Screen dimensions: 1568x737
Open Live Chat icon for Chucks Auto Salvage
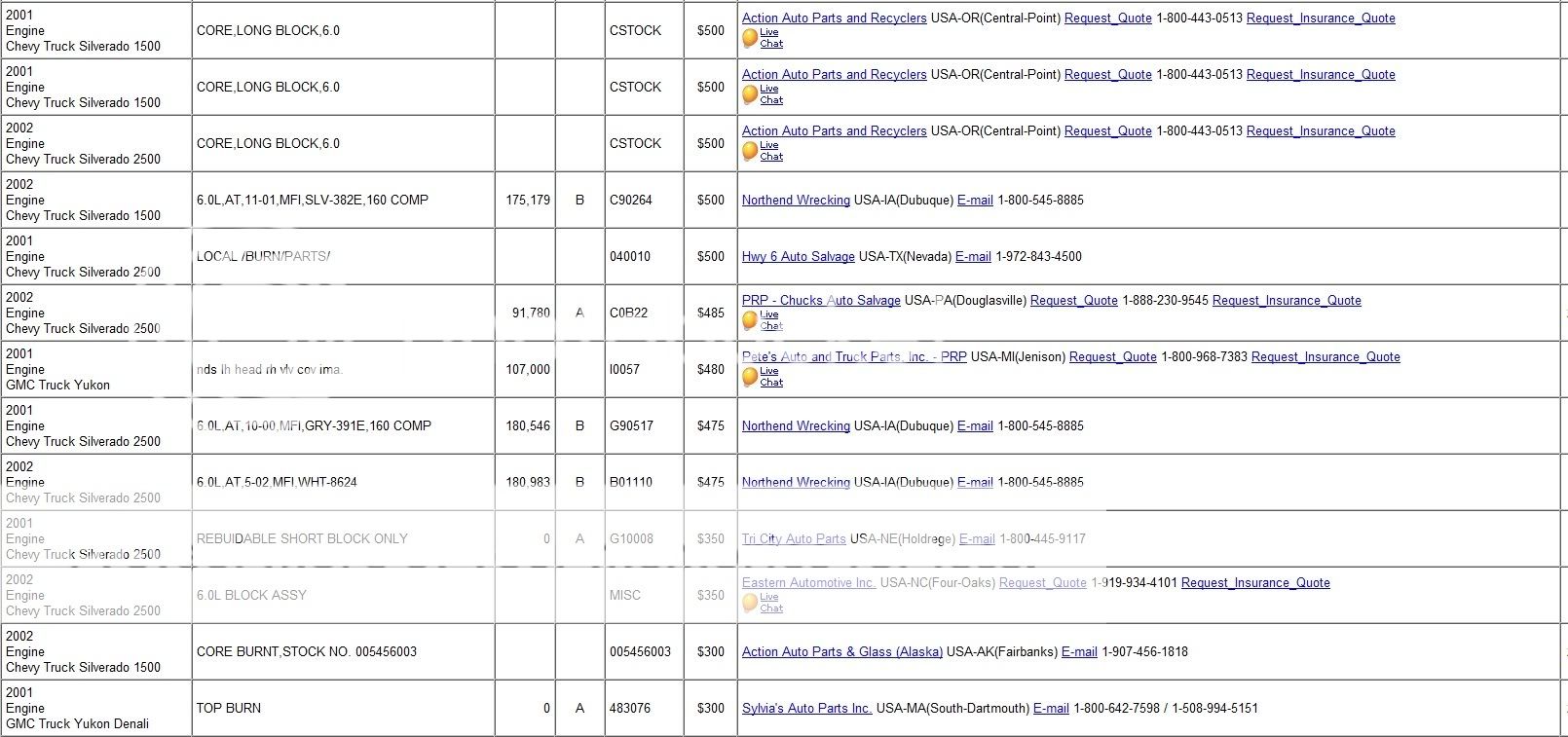tap(763, 320)
